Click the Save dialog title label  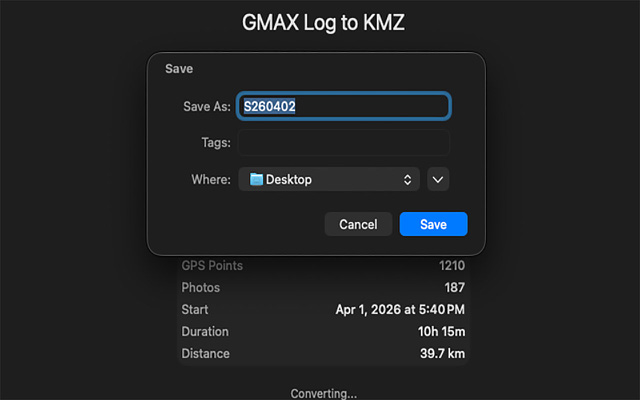click(x=179, y=69)
